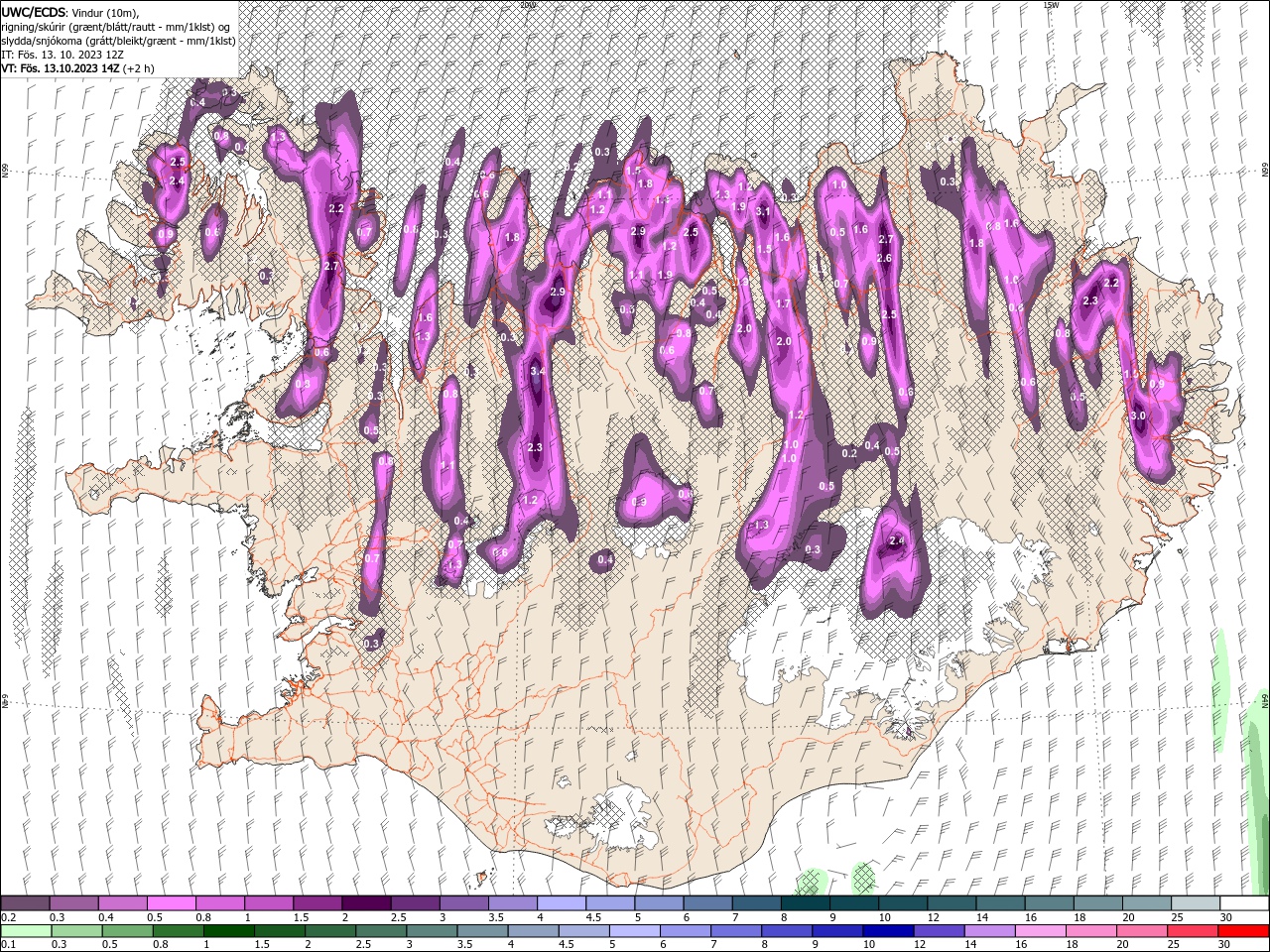Image resolution: width=1270 pixels, height=952 pixels.
Task: Click the bright pink snow swatch labeled 0.5
Action: [171, 903]
